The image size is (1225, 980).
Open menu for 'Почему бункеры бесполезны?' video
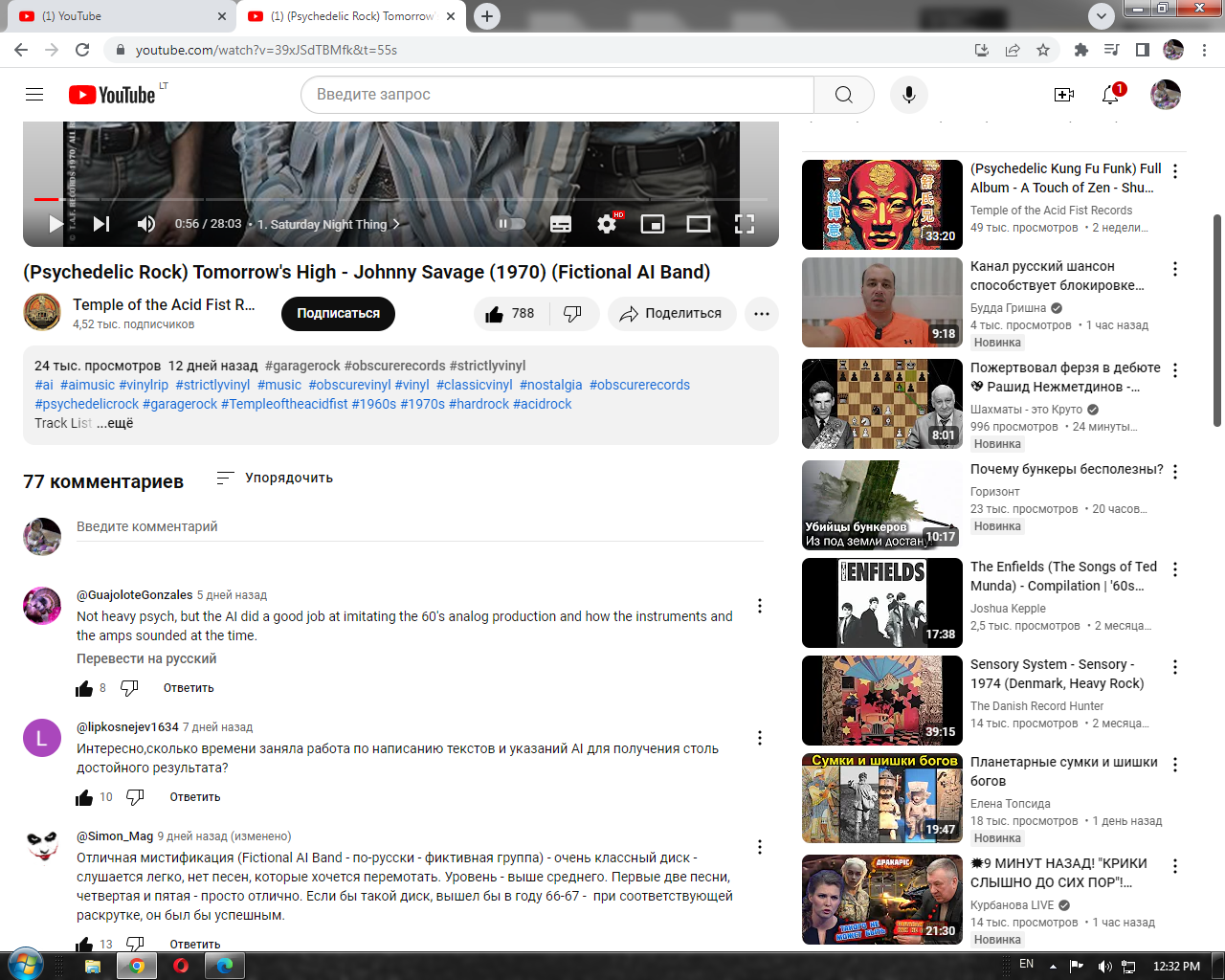[x=1175, y=472]
